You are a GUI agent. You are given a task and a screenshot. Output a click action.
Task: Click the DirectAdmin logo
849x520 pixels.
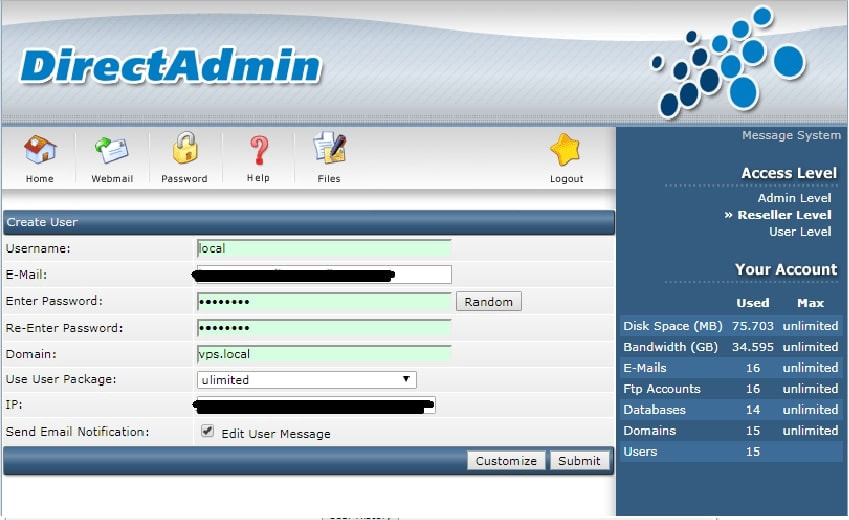(x=171, y=66)
